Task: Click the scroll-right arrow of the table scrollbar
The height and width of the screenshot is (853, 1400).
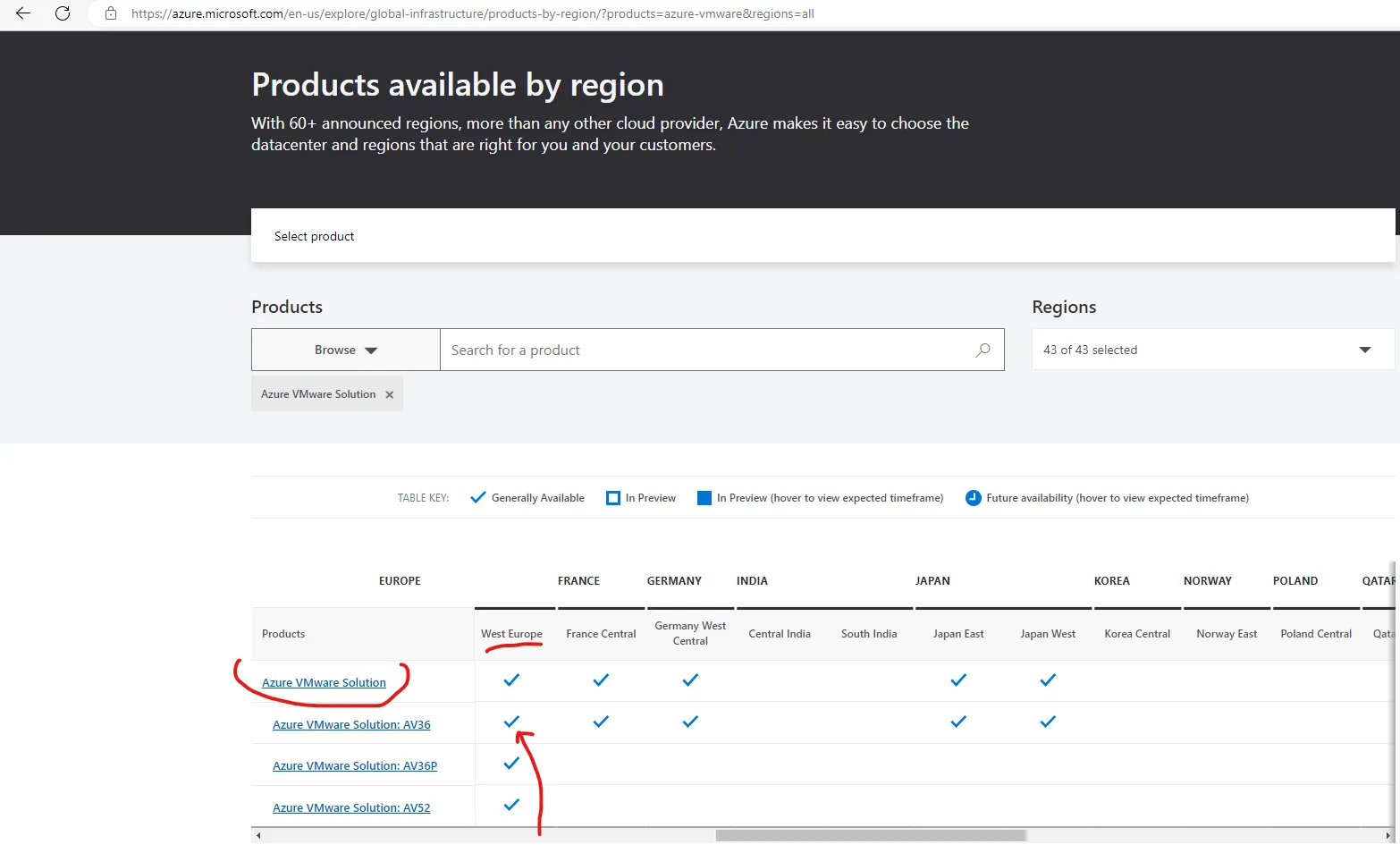Action: pos(1388,836)
